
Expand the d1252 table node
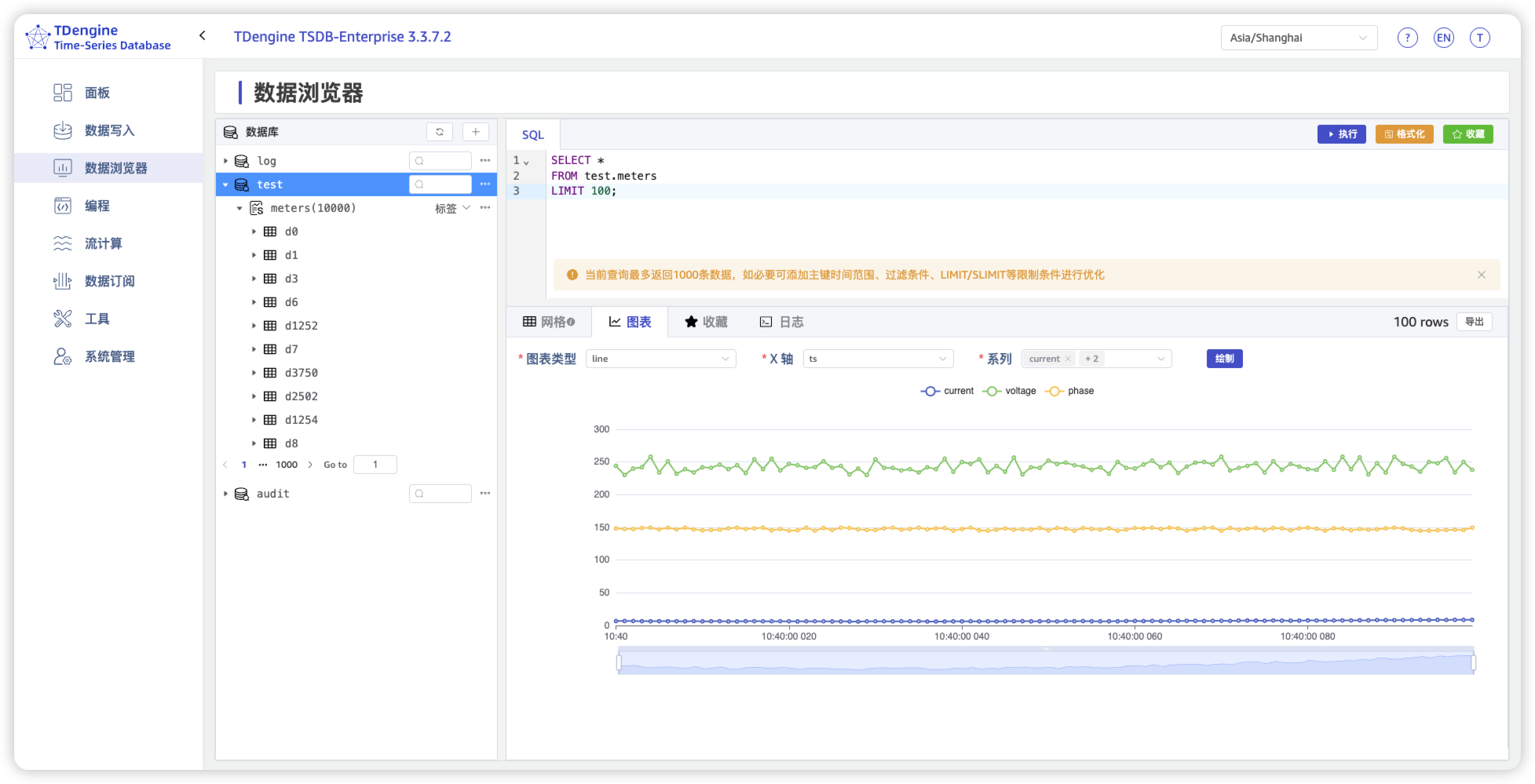[x=254, y=326]
